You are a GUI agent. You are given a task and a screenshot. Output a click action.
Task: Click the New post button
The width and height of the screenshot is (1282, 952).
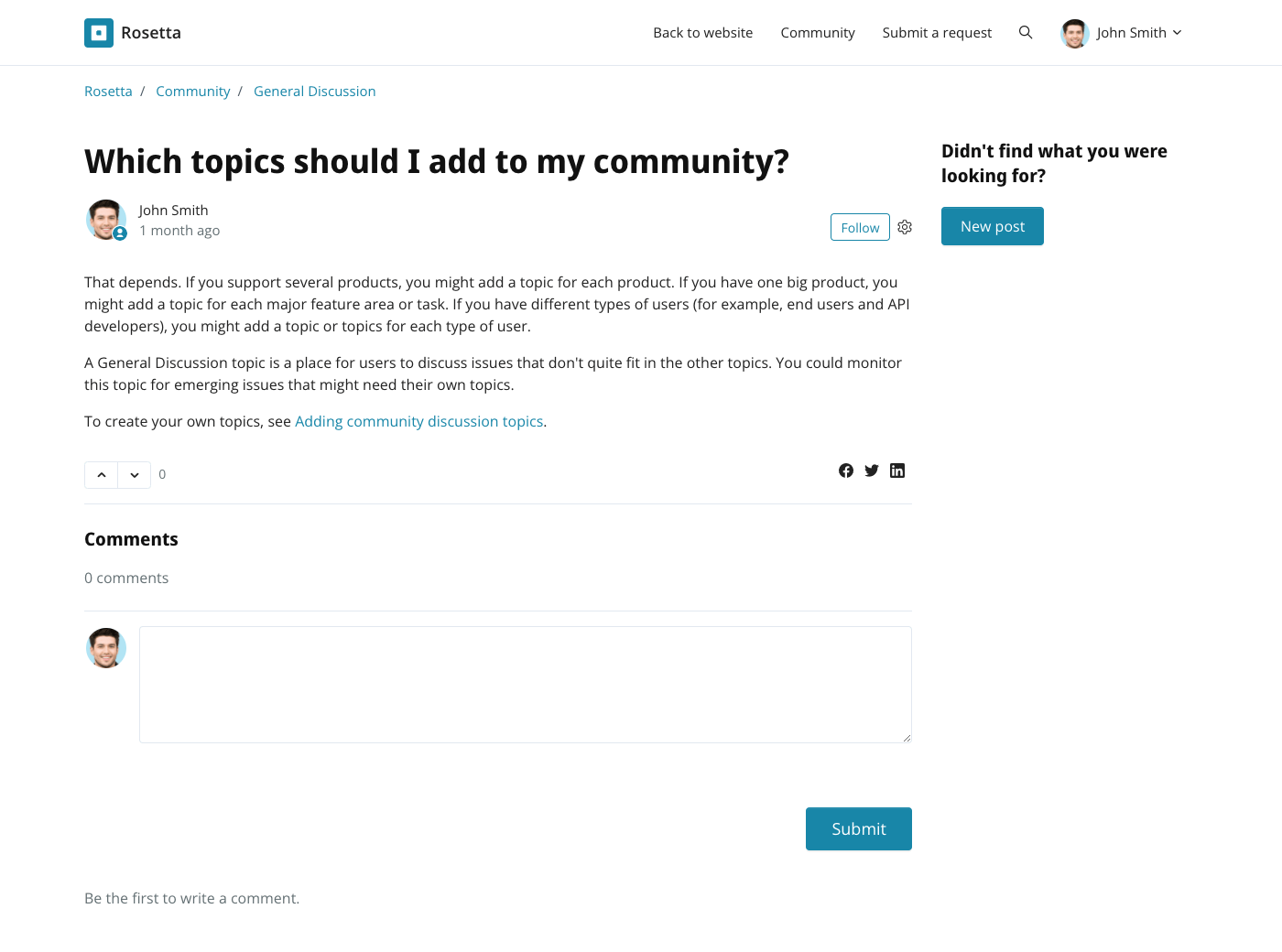tap(993, 226)
